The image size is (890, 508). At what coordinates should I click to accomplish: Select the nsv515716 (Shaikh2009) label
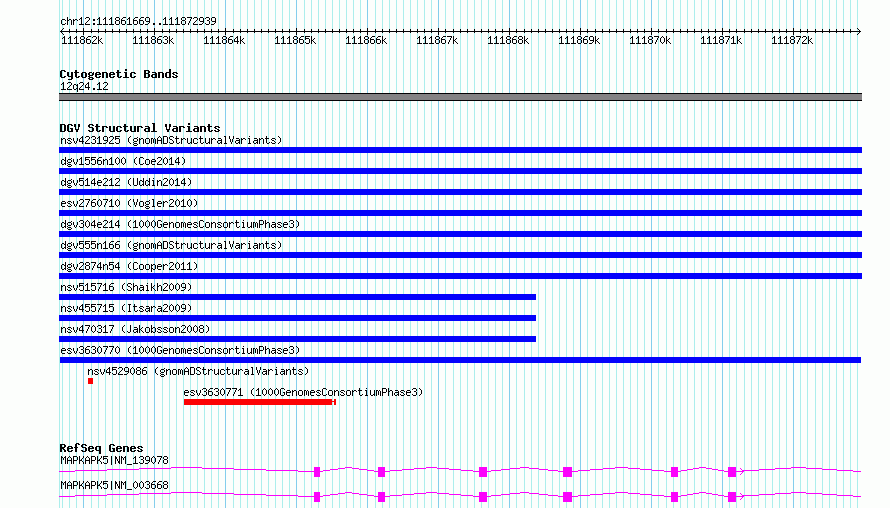pos(126,287)
